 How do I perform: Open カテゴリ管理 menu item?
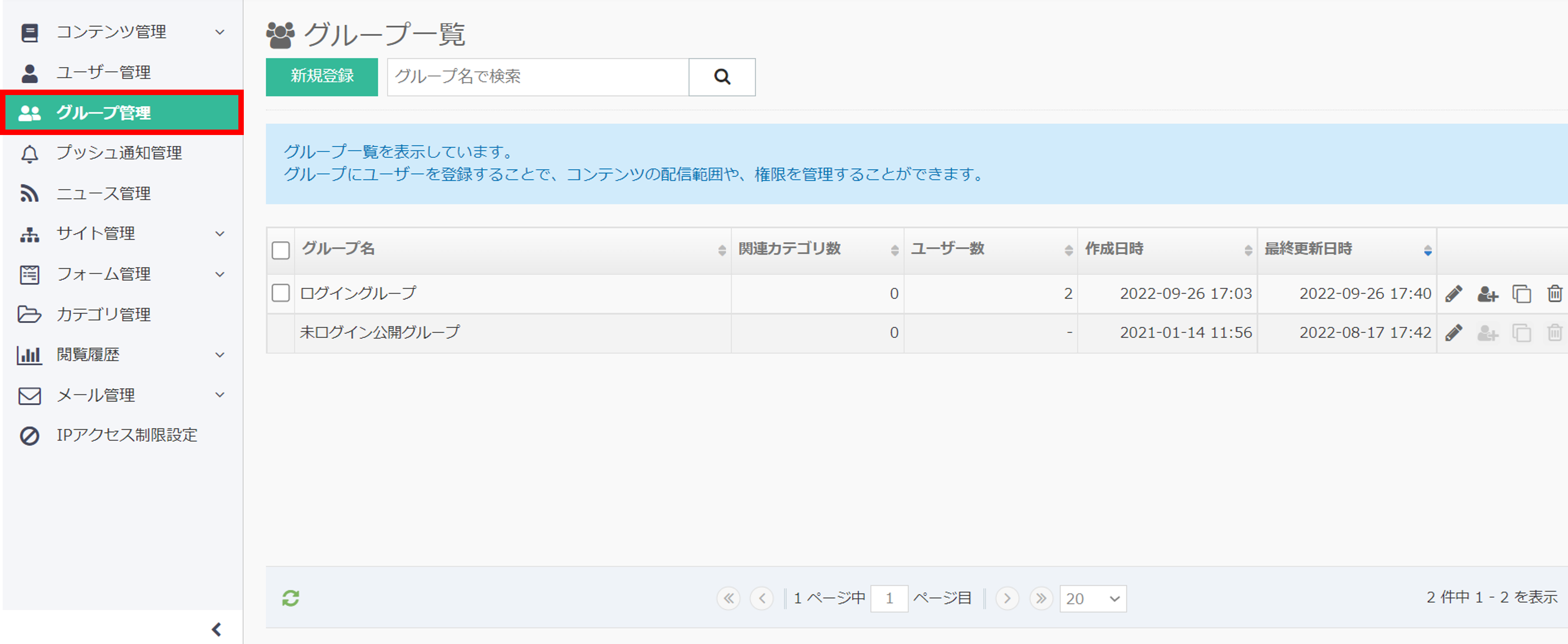(122, 314)
